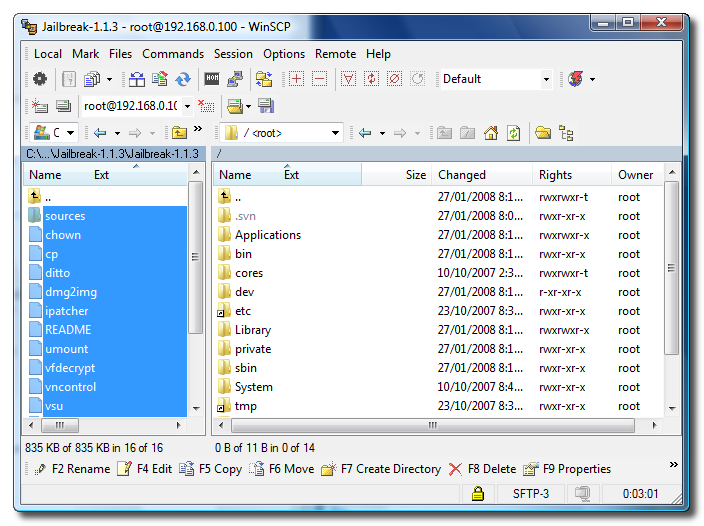
Task: Click the padlock icon in status bar
Action: click(478, 494)
